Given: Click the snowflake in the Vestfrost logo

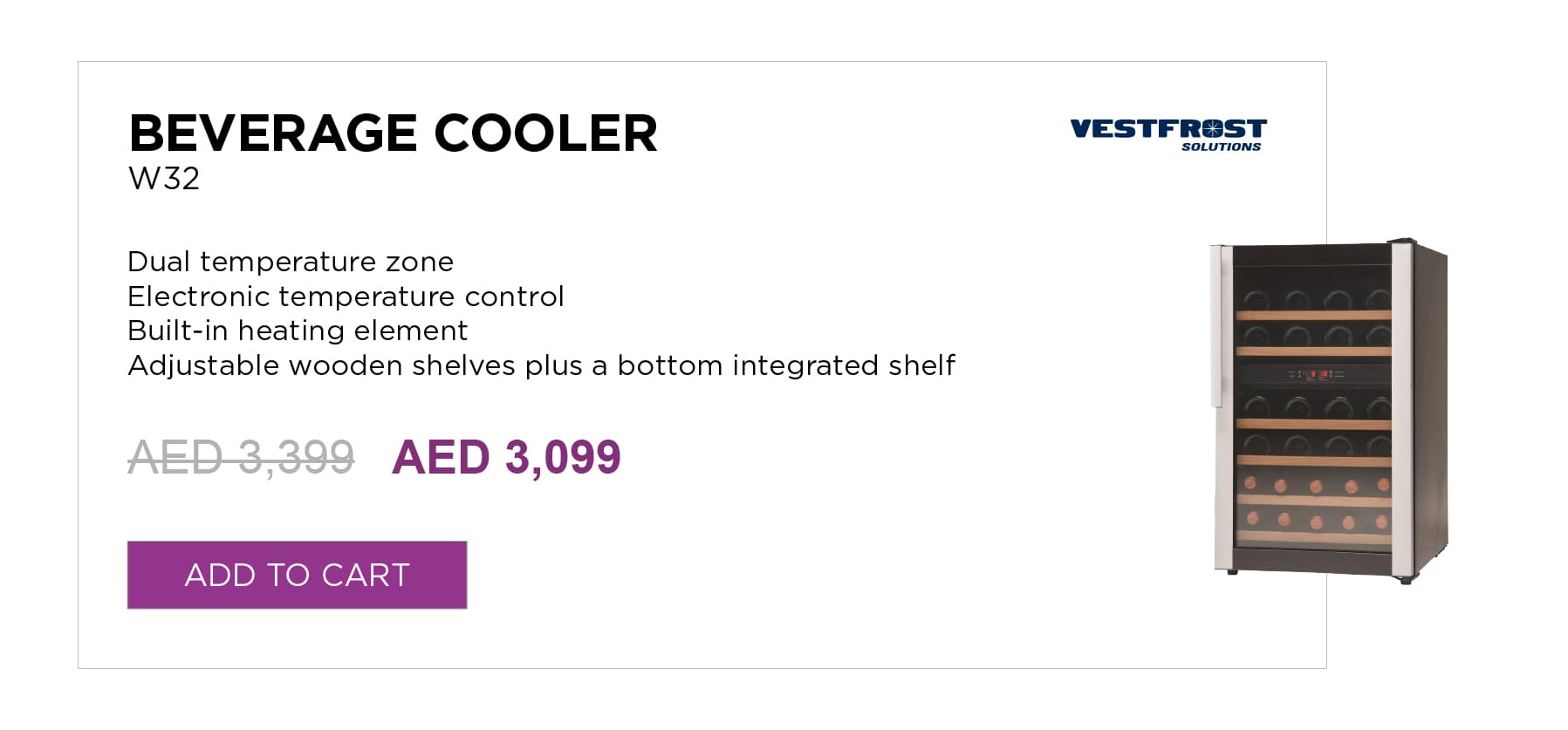Looking at the screenshot, I should pos(1213,129).
